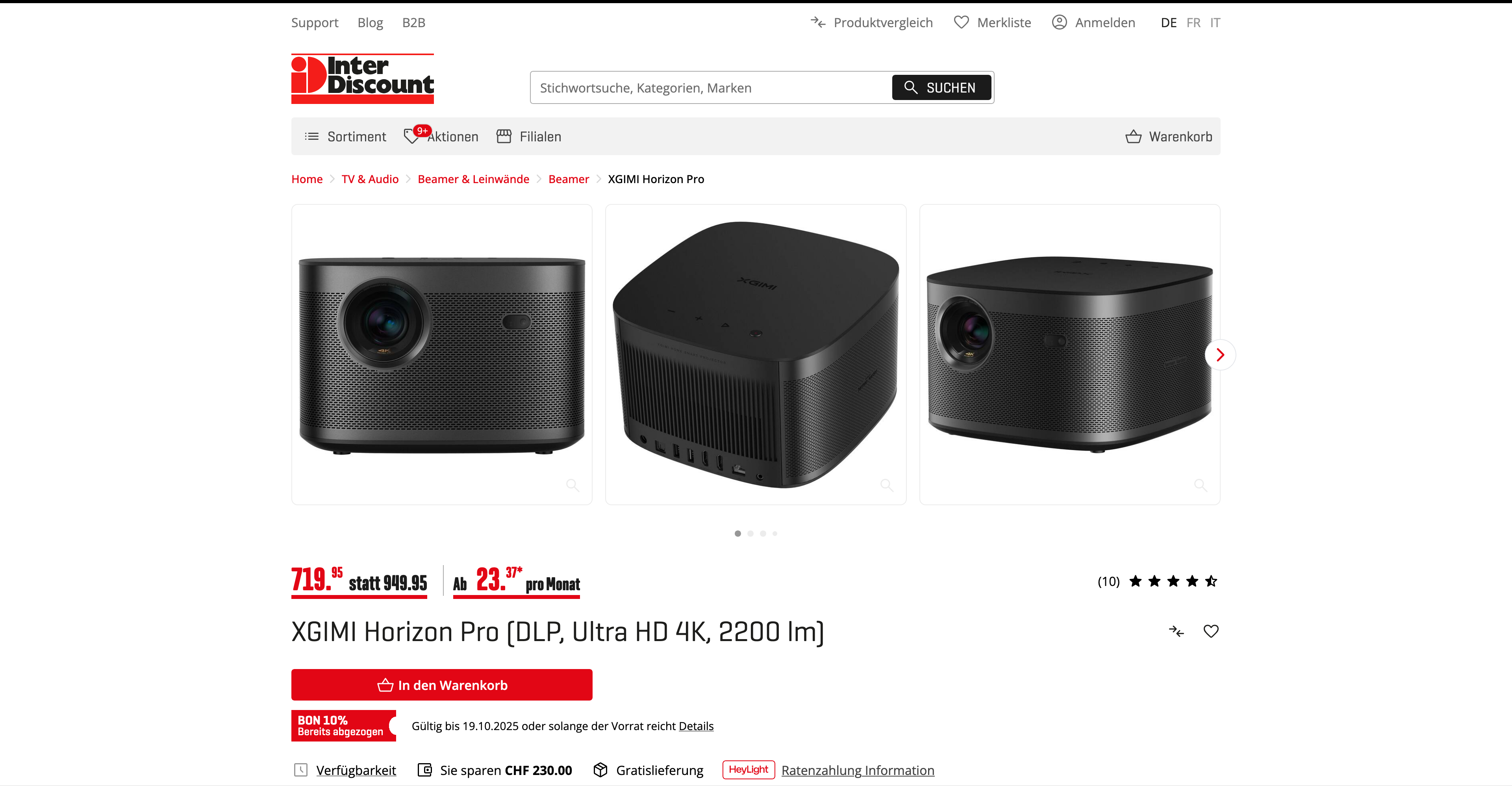Zoom the first projector image magnifier
Image resolution: width=1512 pixels, height=786 pixels.
point(572,485)
